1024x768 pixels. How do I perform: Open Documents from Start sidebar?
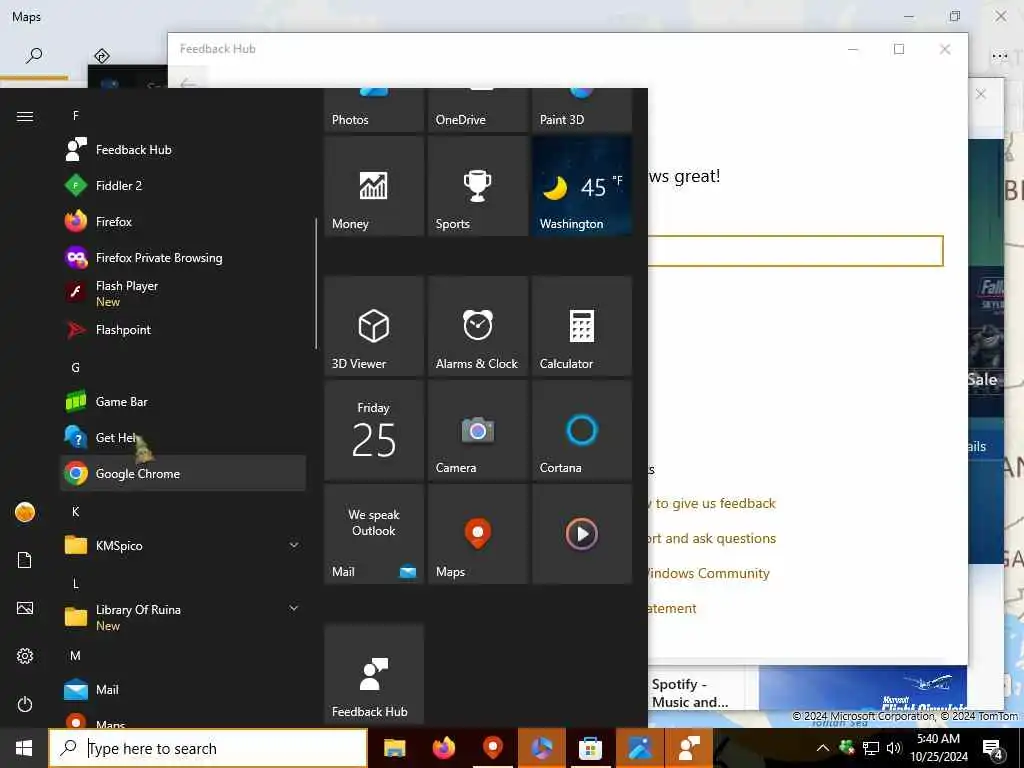click(25, 560)
